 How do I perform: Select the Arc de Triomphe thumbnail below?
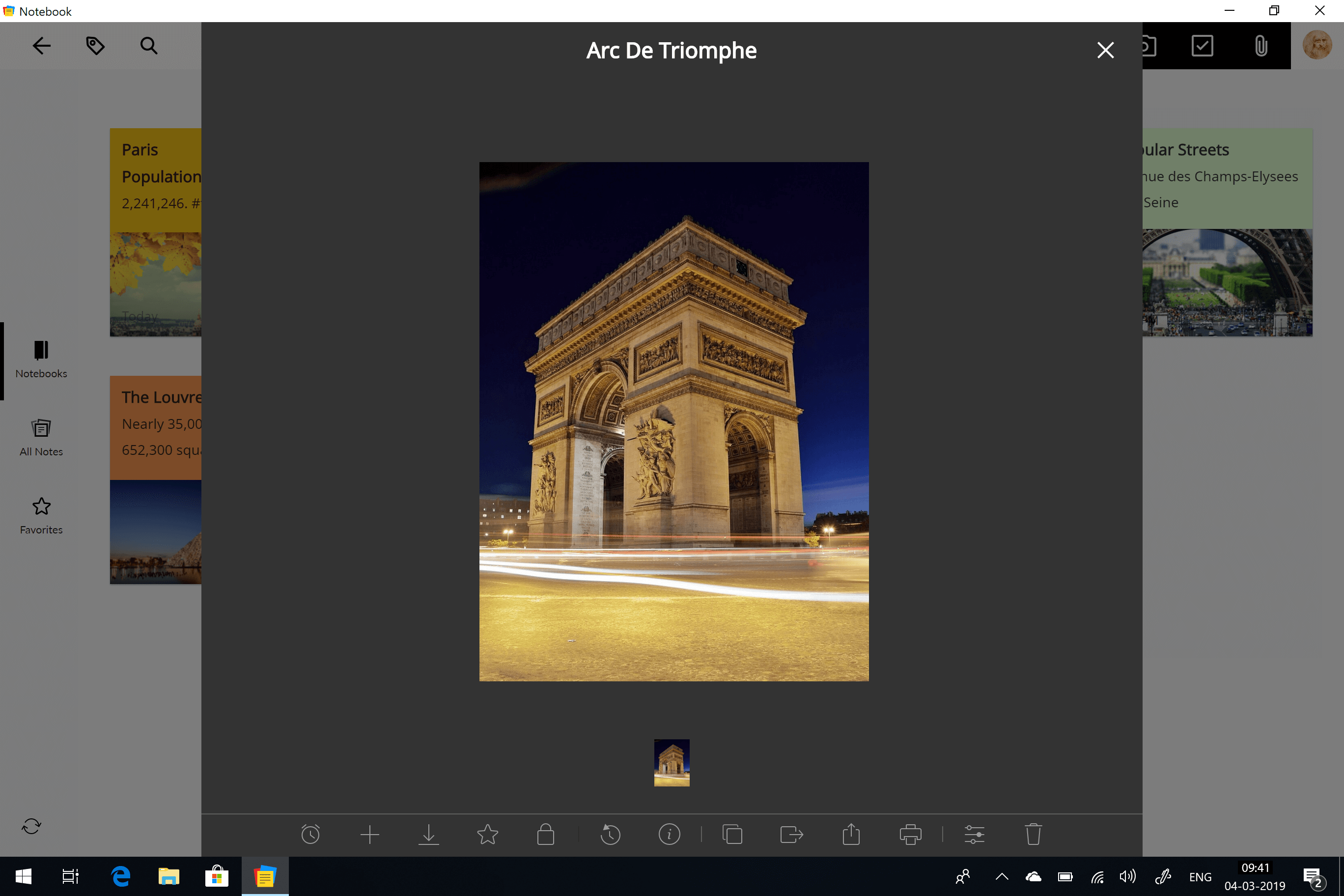pos(672,762)
